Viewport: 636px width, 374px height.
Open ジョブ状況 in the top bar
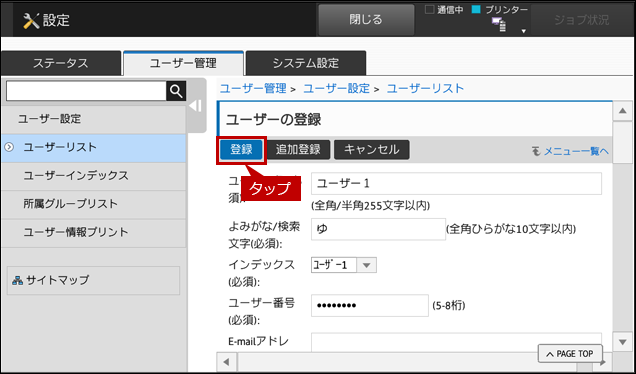coord(582,20)
